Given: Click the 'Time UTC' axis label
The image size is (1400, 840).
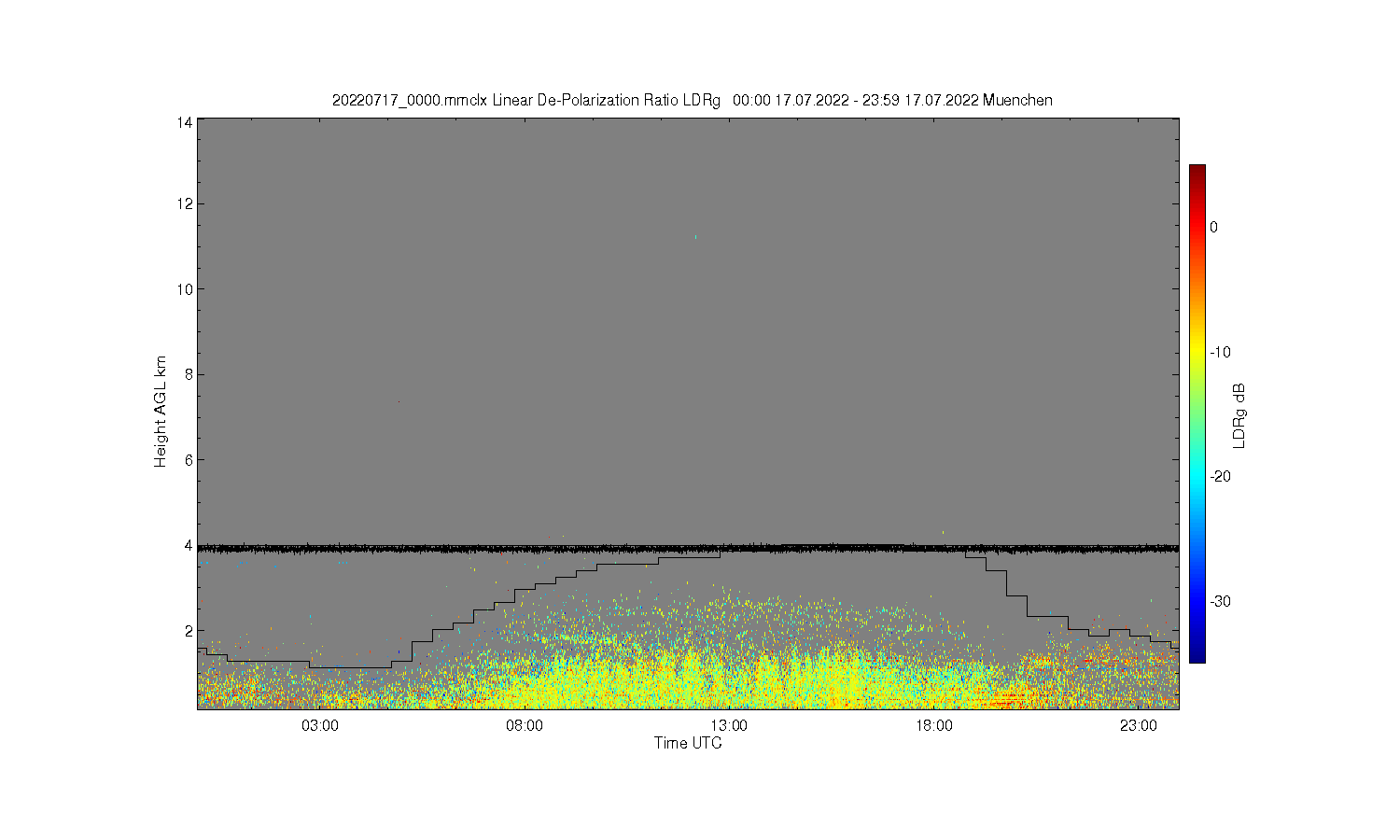Looking at the screenshot, I should pos(688,744).
